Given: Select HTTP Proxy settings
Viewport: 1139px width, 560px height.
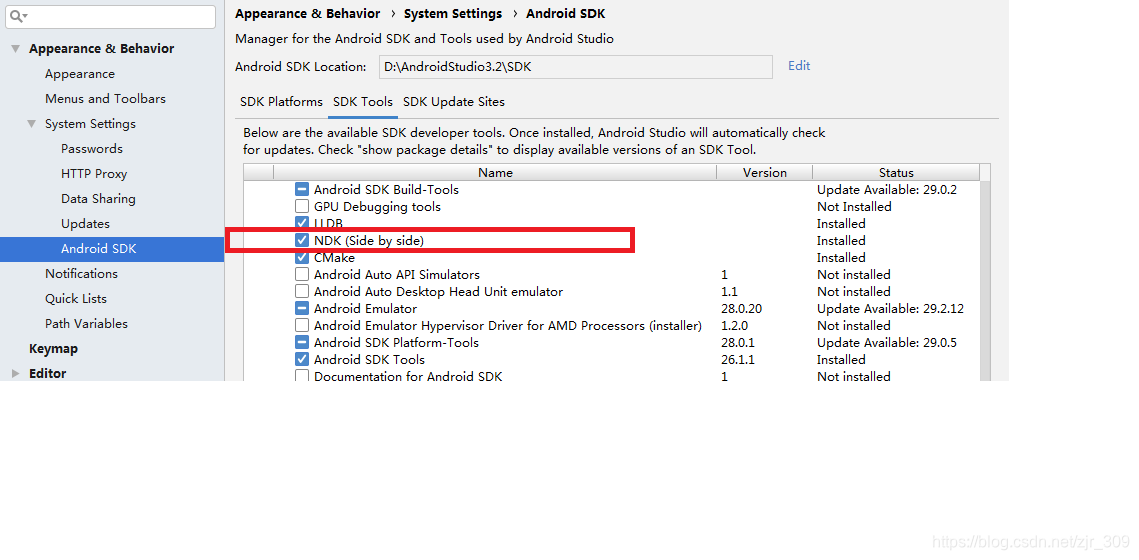Looking at the screenshot, I should tap(94, 174).
